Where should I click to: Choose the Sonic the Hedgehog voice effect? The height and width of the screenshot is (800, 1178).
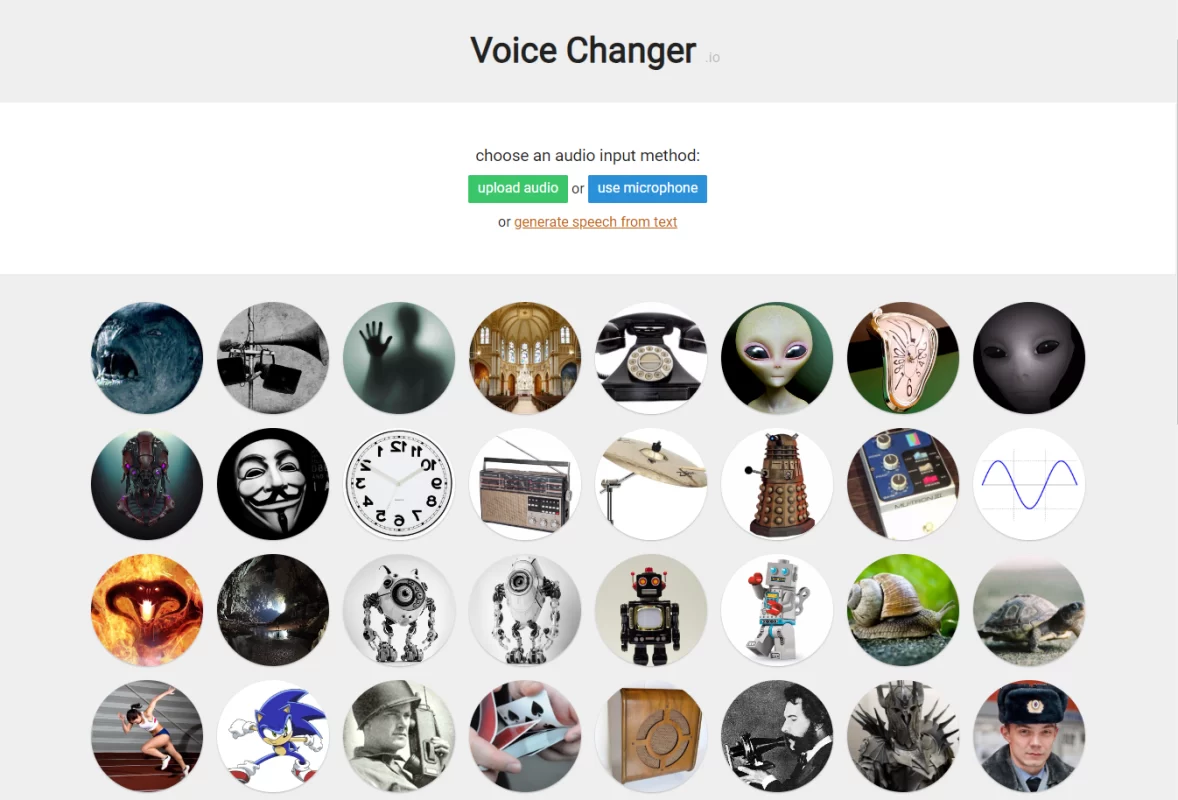pos(273,735)
